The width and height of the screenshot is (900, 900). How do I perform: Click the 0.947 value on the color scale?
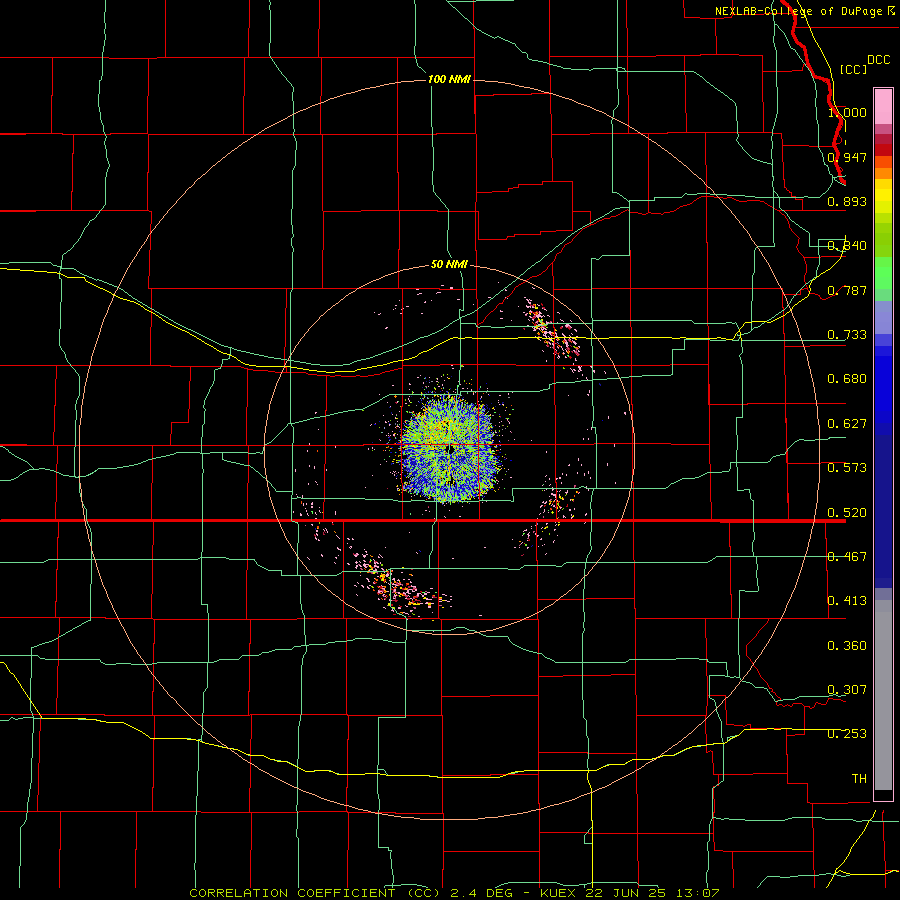[x=847, y=157]
